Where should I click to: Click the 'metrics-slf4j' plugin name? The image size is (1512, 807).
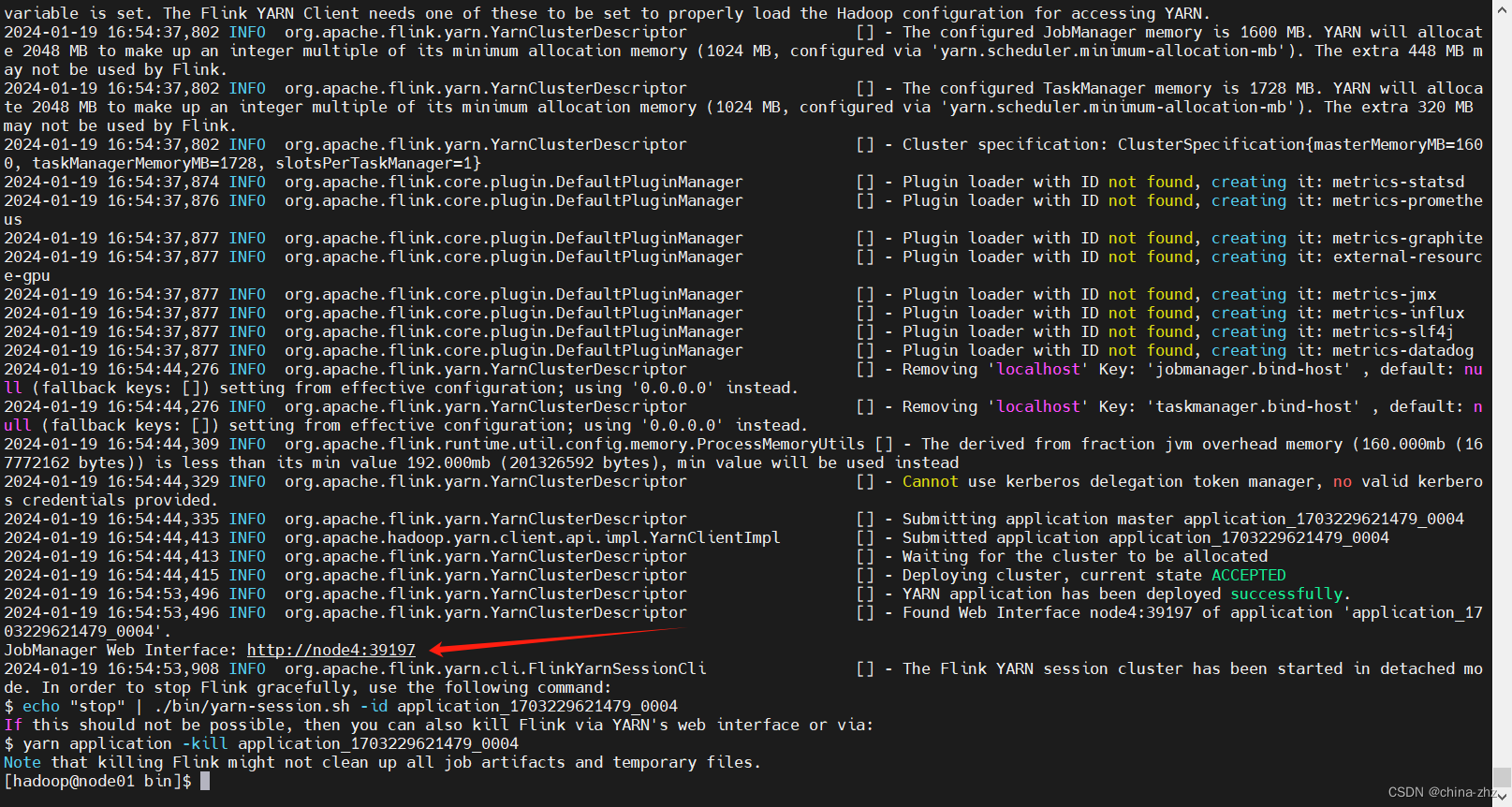pyautogui.click(x=1394, y=331)
